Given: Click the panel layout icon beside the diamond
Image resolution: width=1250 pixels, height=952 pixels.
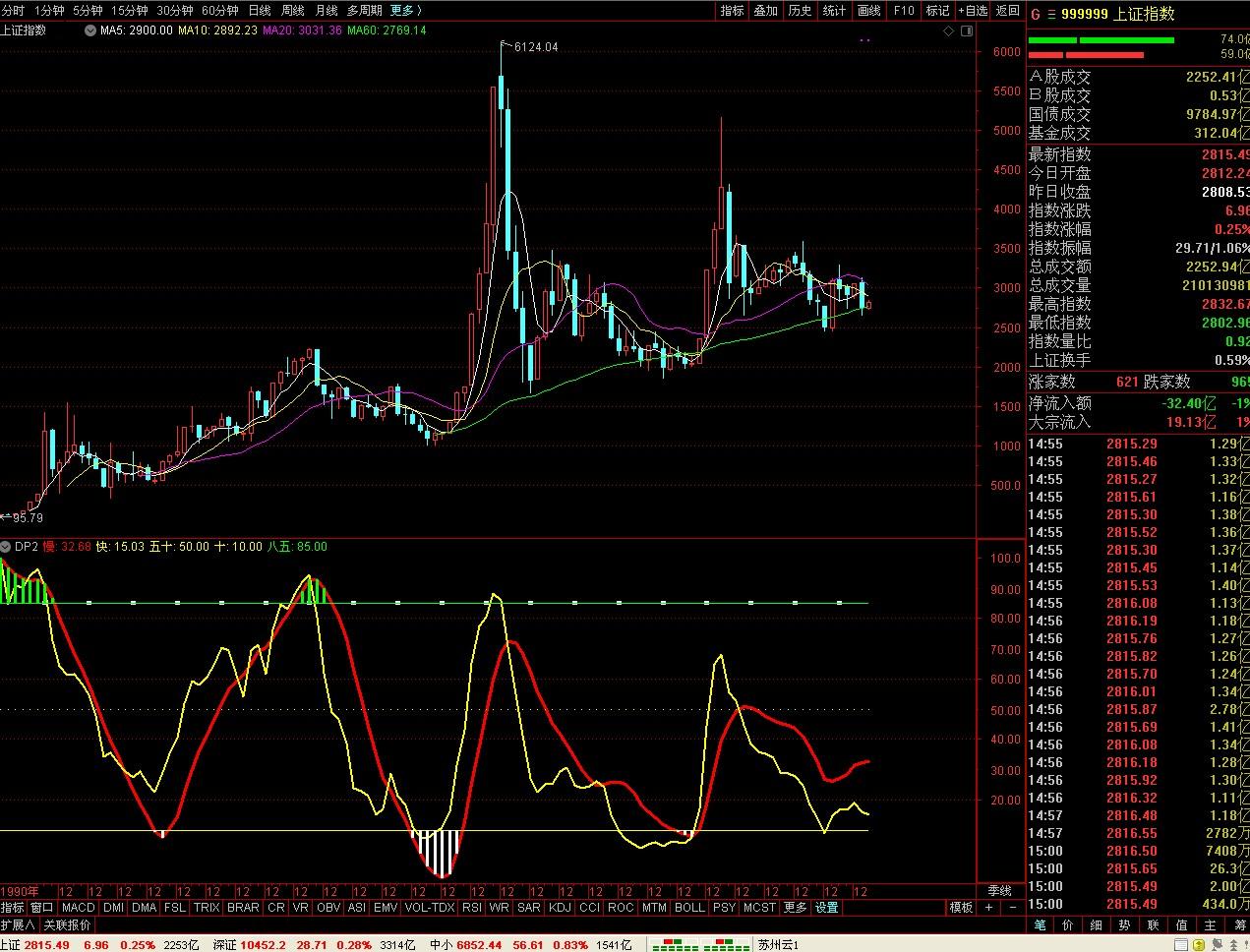Looking at the screenshot, I should point(967,30).
